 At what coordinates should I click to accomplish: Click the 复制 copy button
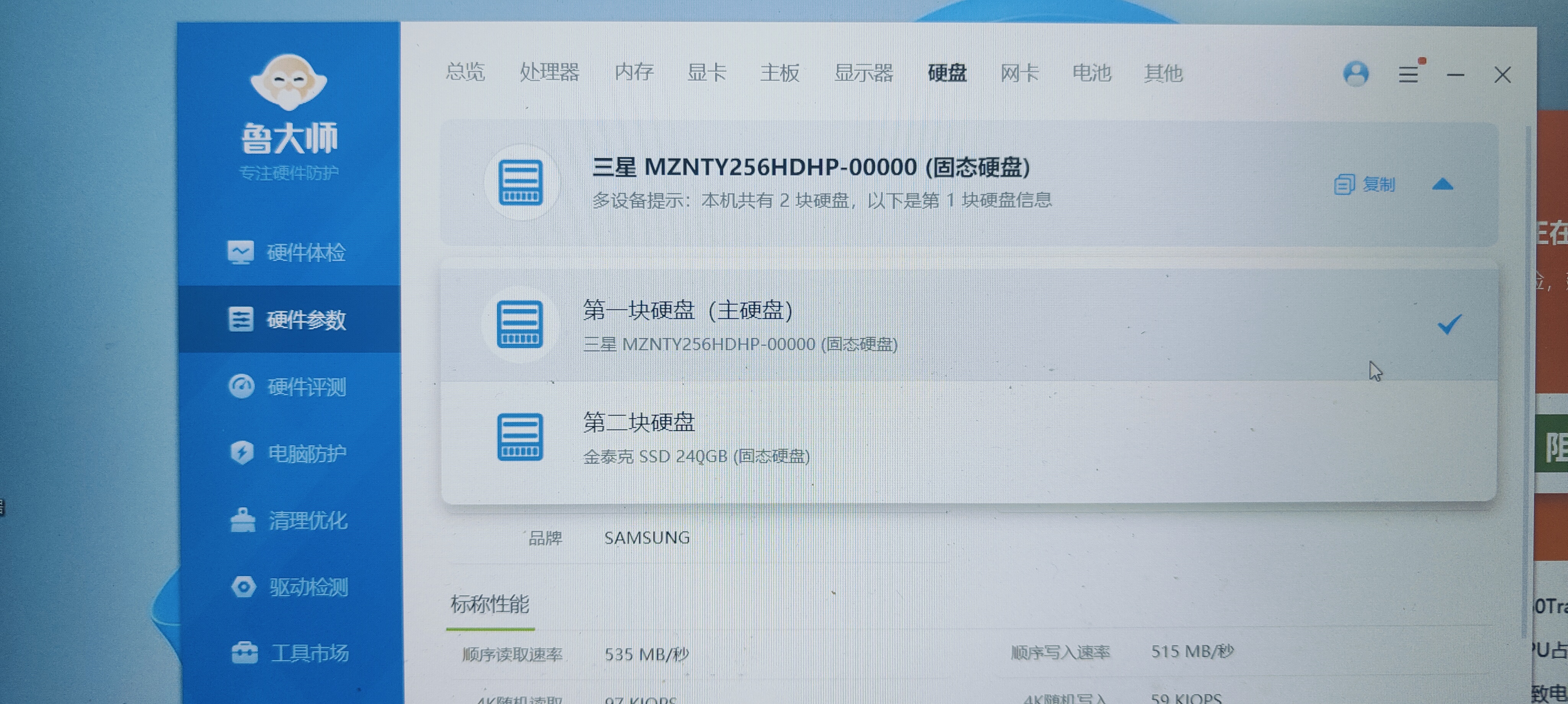coord(1364,184)
